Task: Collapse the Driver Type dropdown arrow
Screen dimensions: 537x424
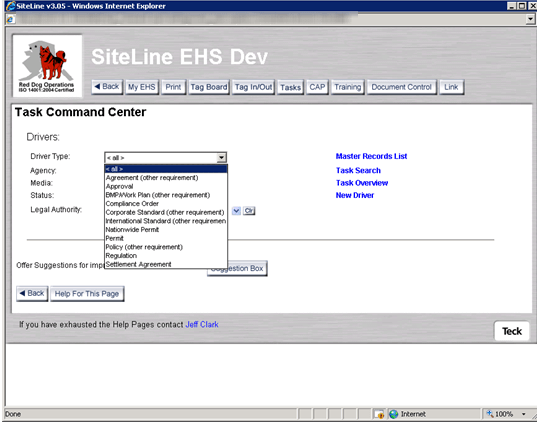Action: 221,158
